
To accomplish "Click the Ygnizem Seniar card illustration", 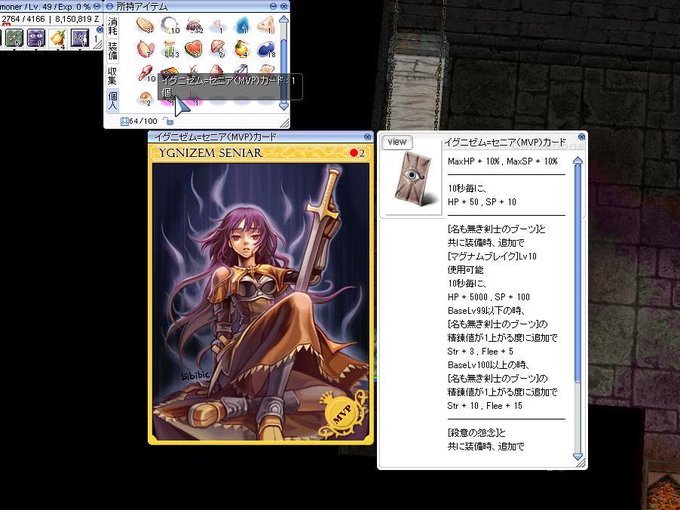I will pyautogui.click(x=260, y=301).
